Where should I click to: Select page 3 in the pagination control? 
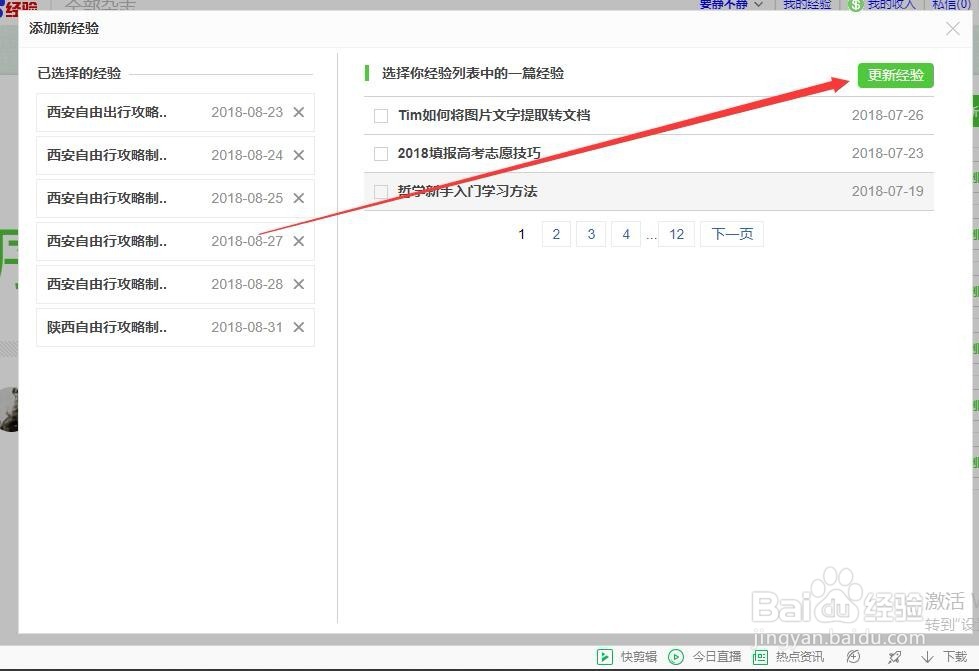(591, 234)
